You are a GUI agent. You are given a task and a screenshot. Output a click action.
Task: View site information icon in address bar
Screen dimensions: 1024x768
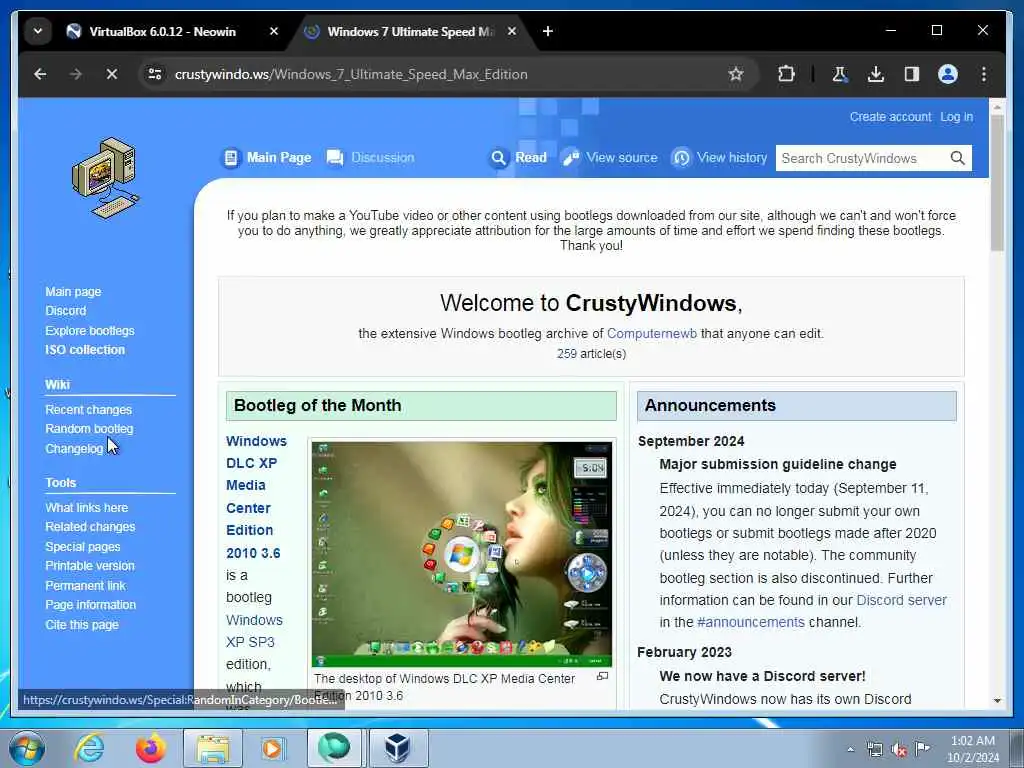click(x=155, y=74)
